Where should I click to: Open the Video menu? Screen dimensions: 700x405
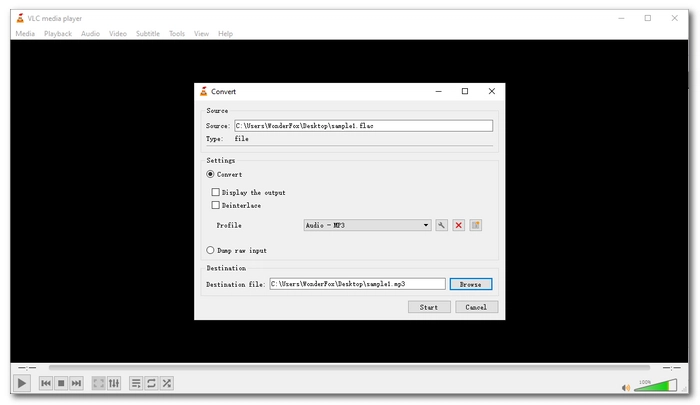[118, 33]
